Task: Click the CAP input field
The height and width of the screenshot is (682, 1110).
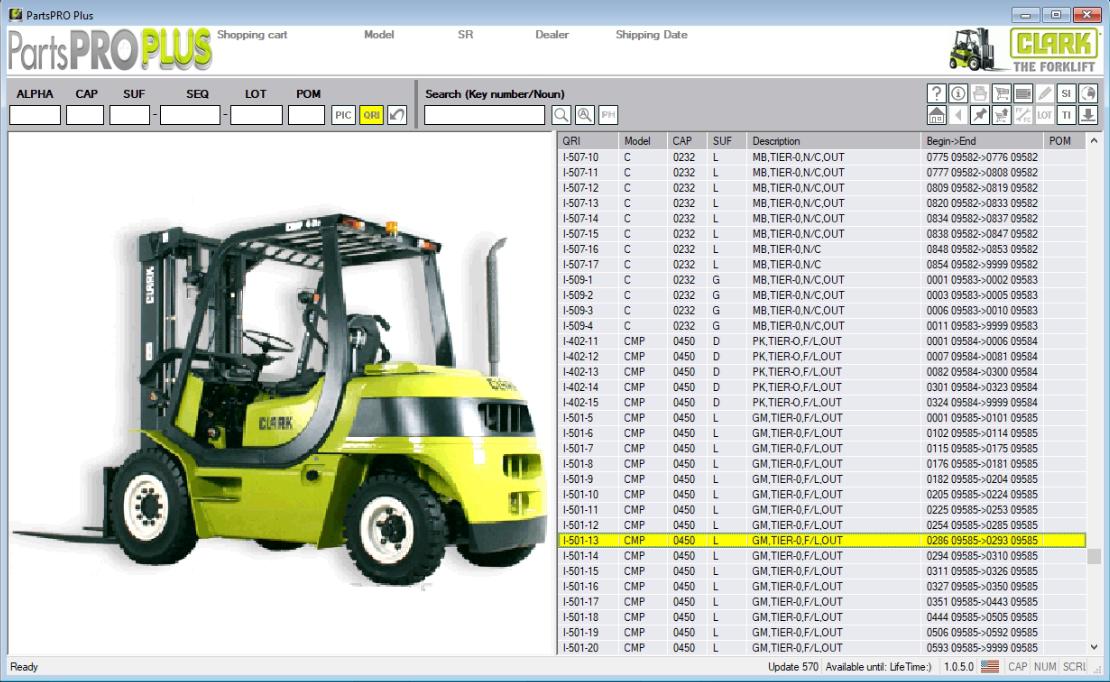Action: 85,115
